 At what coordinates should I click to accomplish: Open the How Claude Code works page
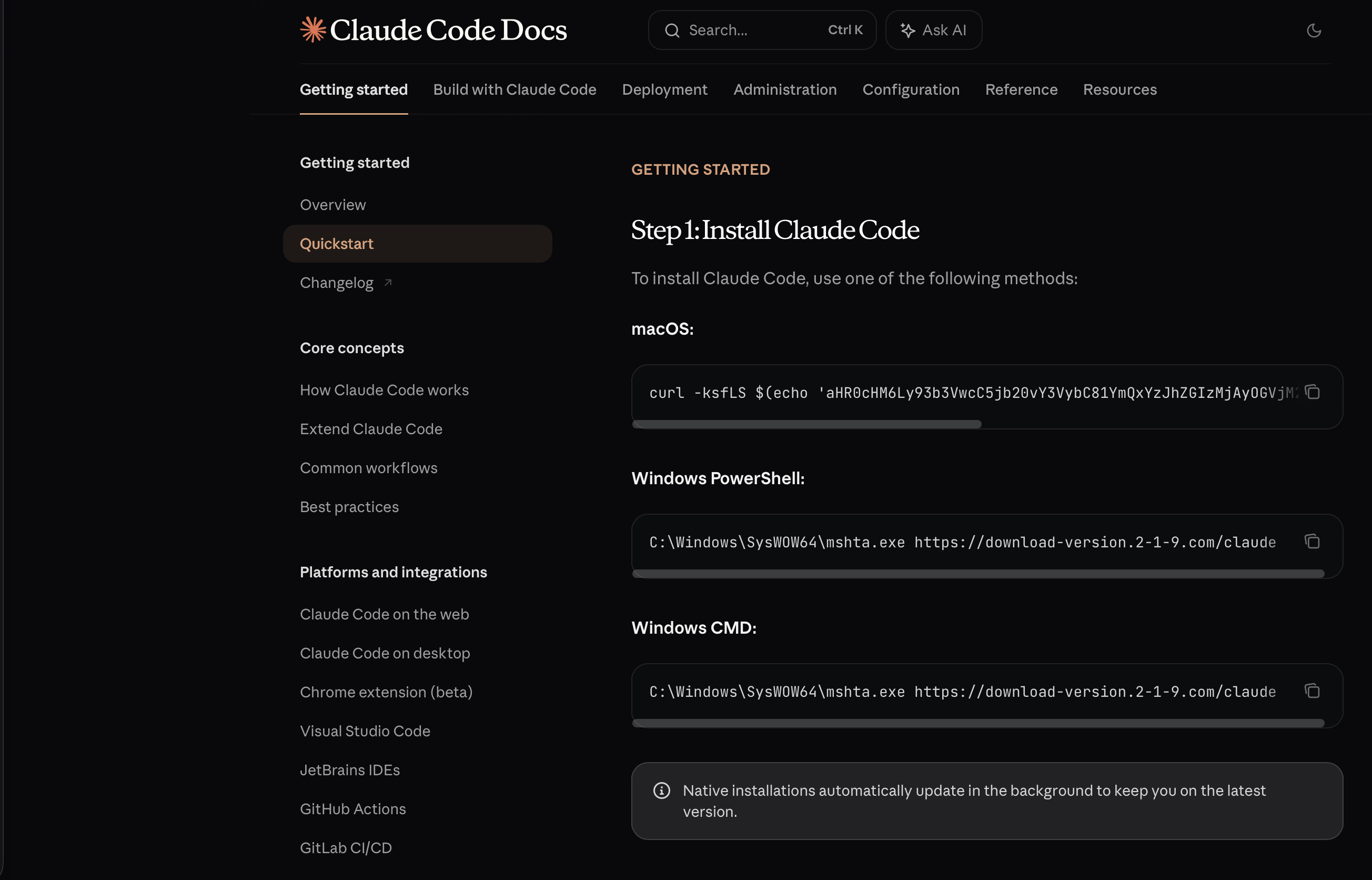pos(384,389)
